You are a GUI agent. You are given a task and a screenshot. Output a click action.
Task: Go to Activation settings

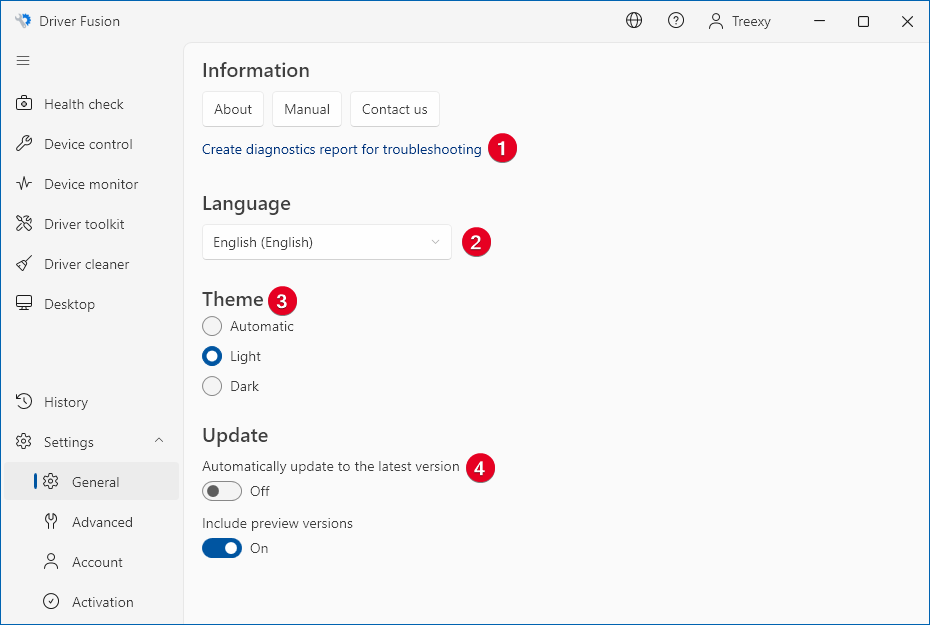[92, 602]
